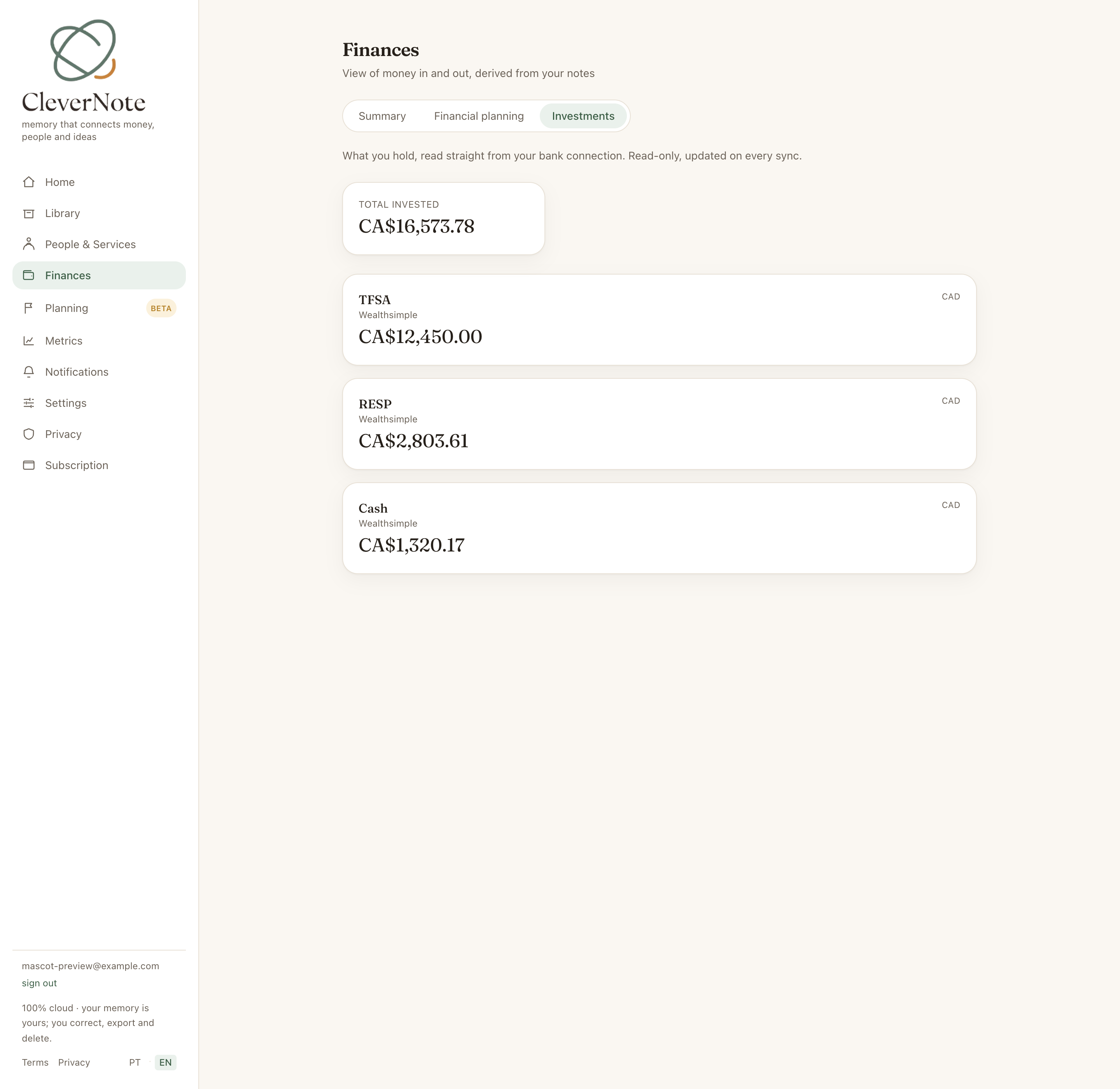Click the CAD label on TFSA card
Screen dimensions: 1120x1089
(951, 296)
